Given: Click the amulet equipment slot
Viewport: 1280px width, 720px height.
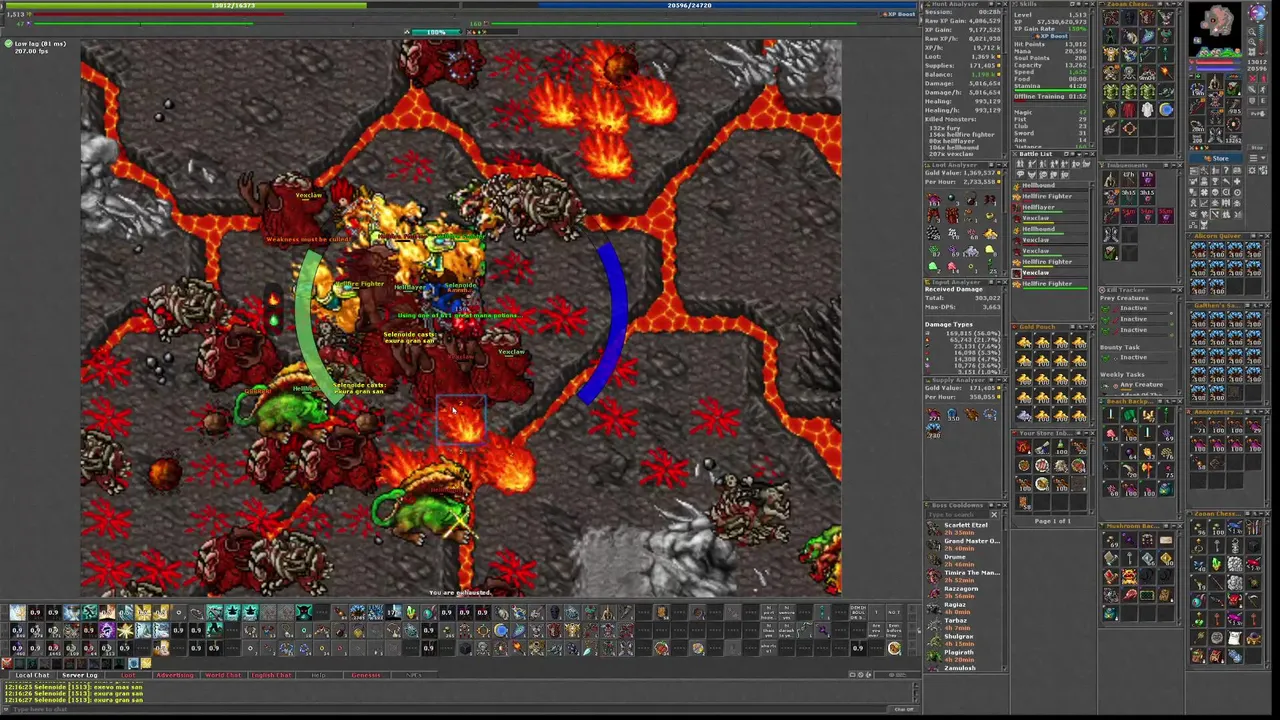Looking at the screenshot, I should click(x=1197, y=88).
